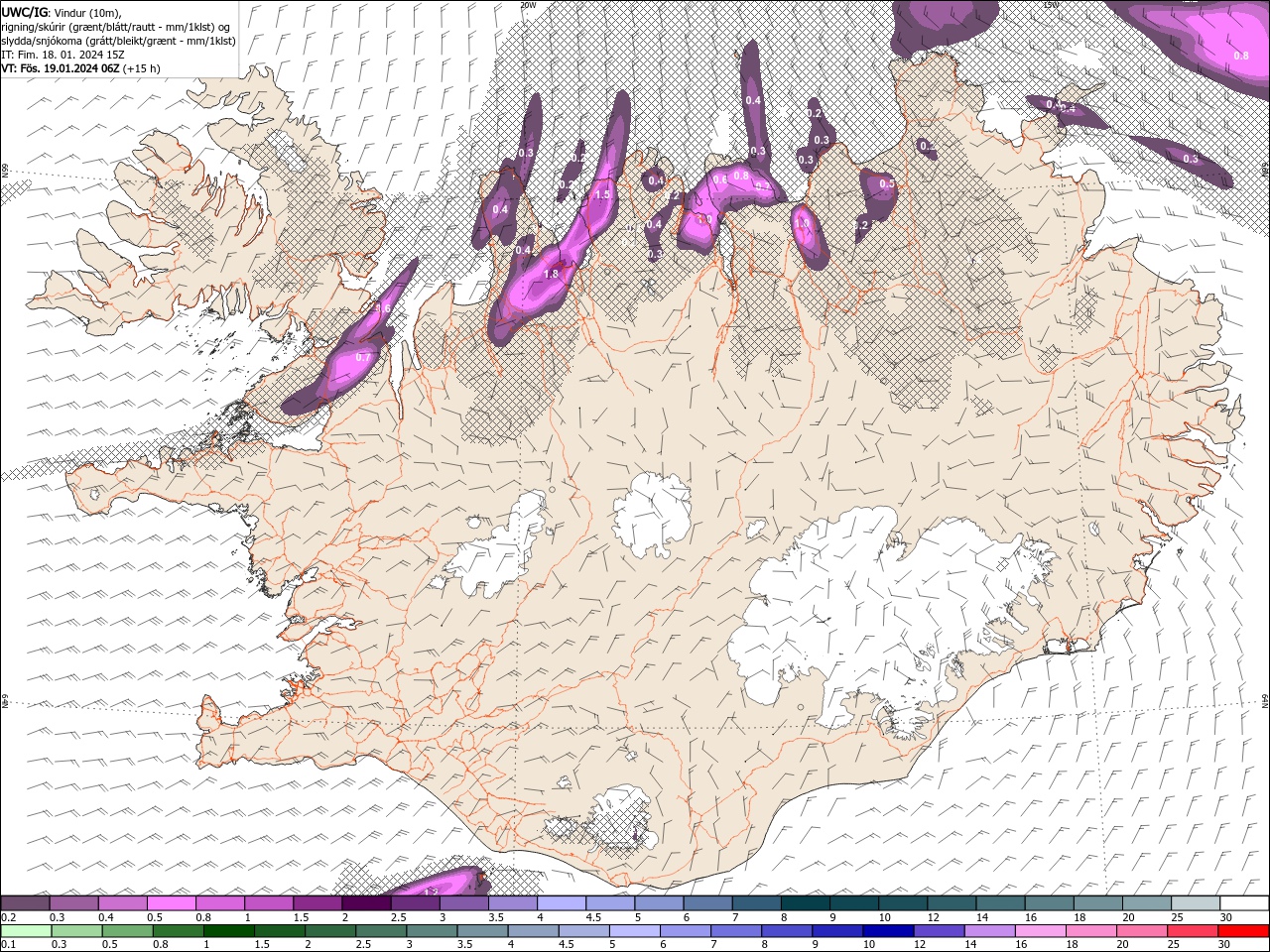The width and height of the screenshot is (1270, 952).
Task: Select the red 30 swatch in the rain scale
Action: click(1242, 931)
